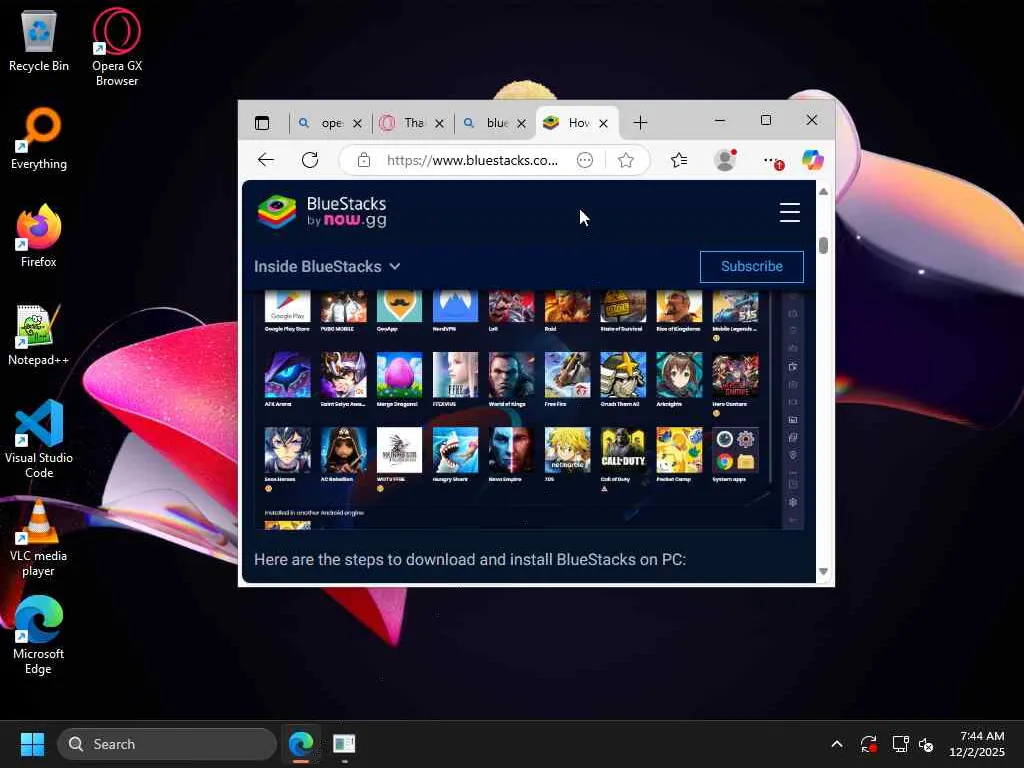Click the BlueStacks by now.gg logo
The width and height of the screenshot is (1024, 768).
click(x=322, y=212)
